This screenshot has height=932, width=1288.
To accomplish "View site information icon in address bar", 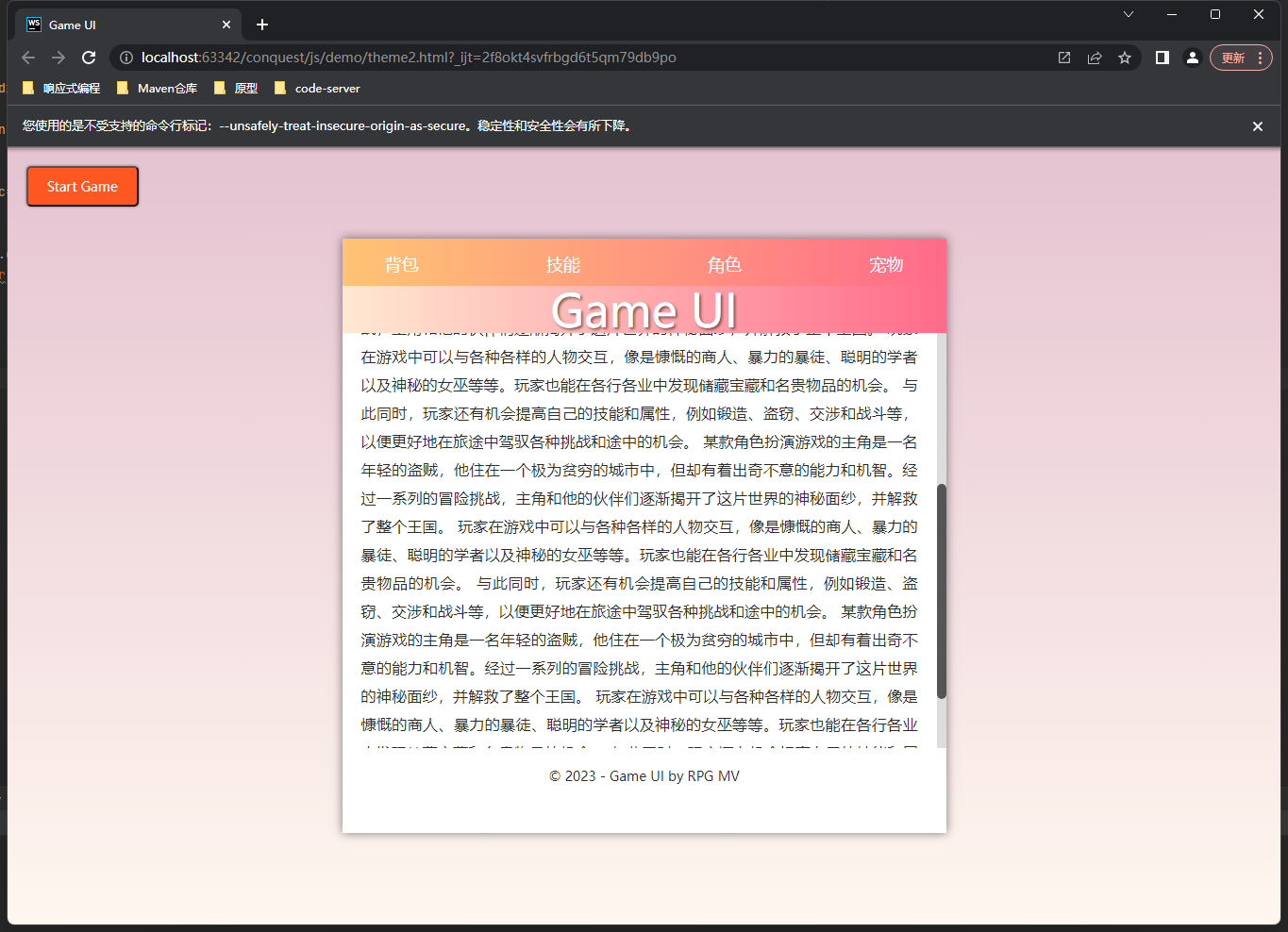I will 126,58.
